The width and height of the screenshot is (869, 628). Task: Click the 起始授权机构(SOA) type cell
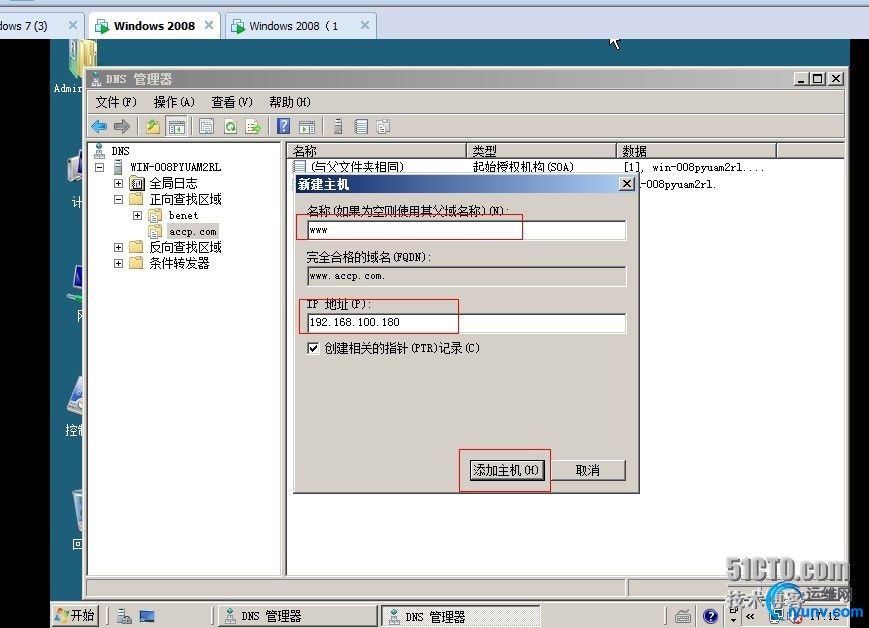pos(523,167)
